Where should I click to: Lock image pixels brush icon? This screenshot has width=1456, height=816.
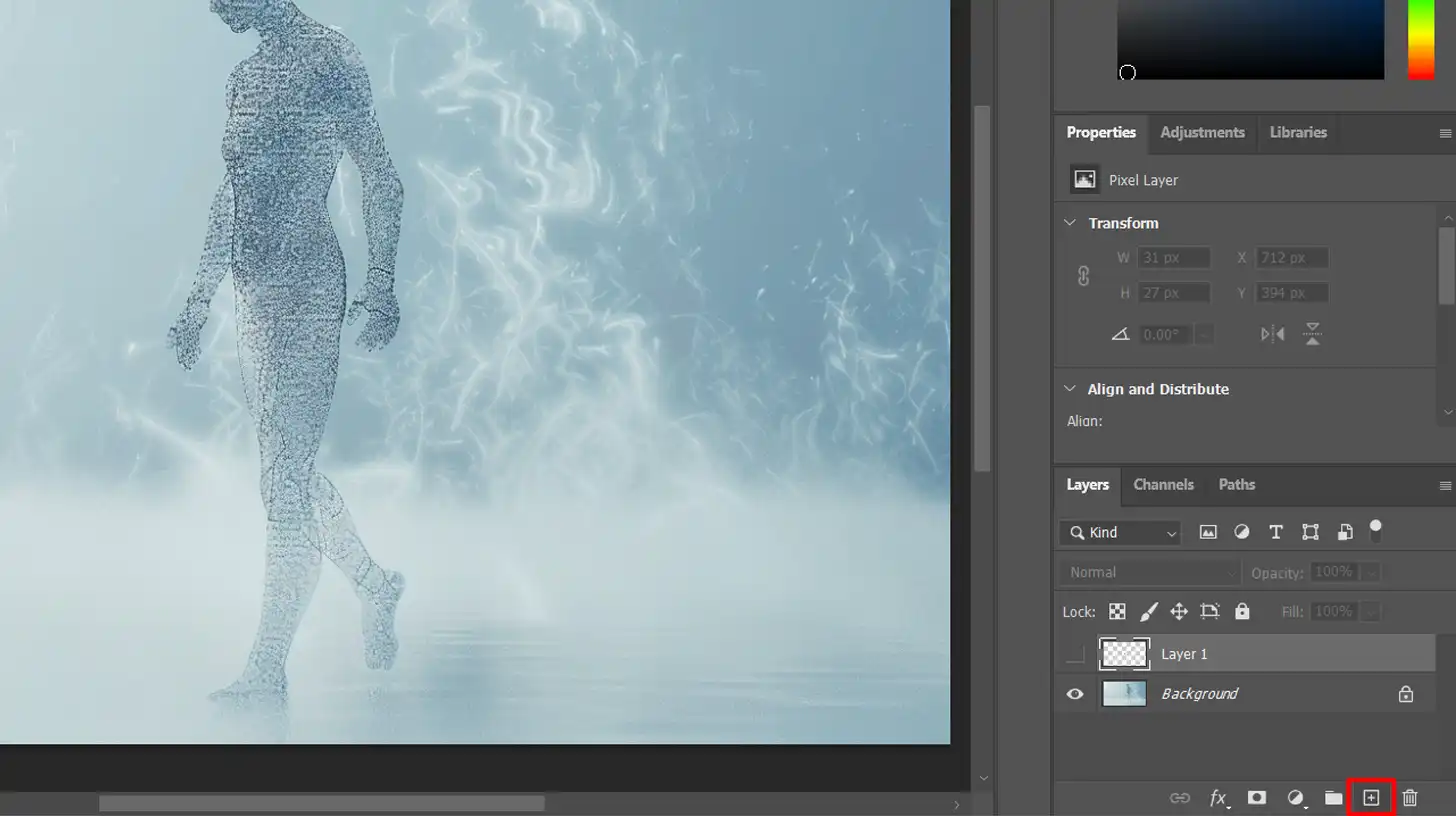pos(1149,611)
